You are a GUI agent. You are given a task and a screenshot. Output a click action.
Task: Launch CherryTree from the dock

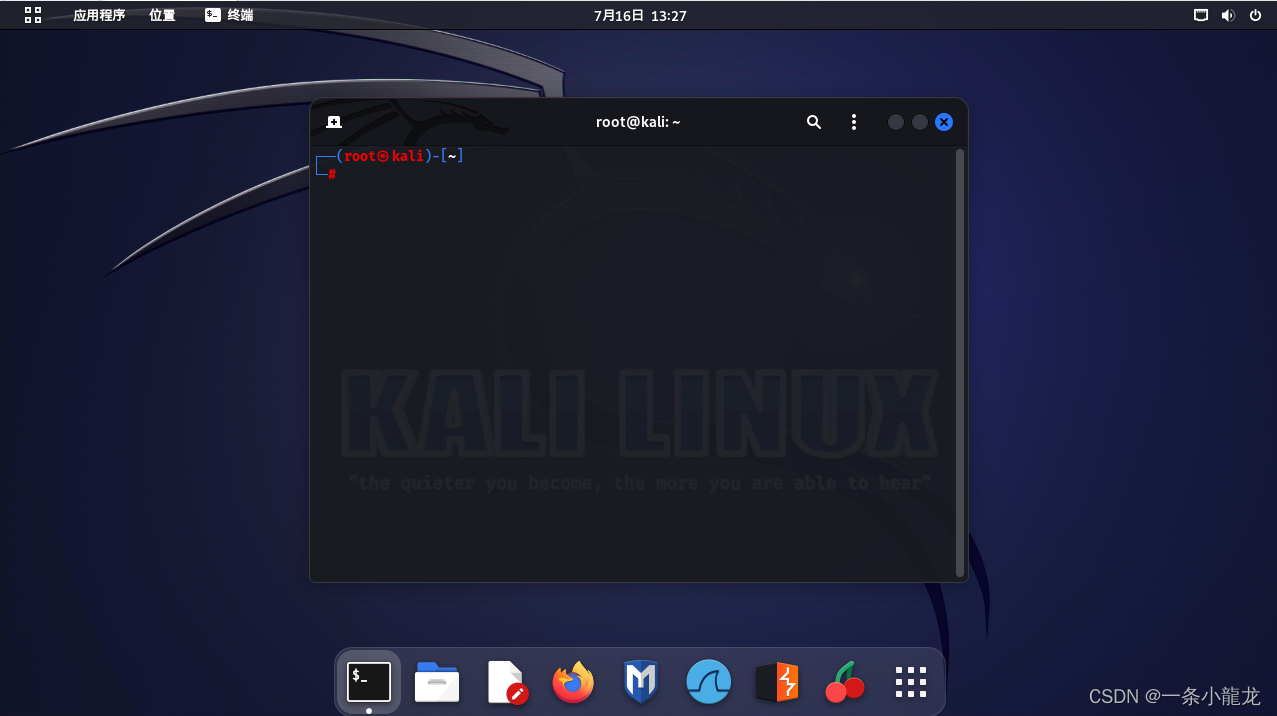click(x=844, y=682)
